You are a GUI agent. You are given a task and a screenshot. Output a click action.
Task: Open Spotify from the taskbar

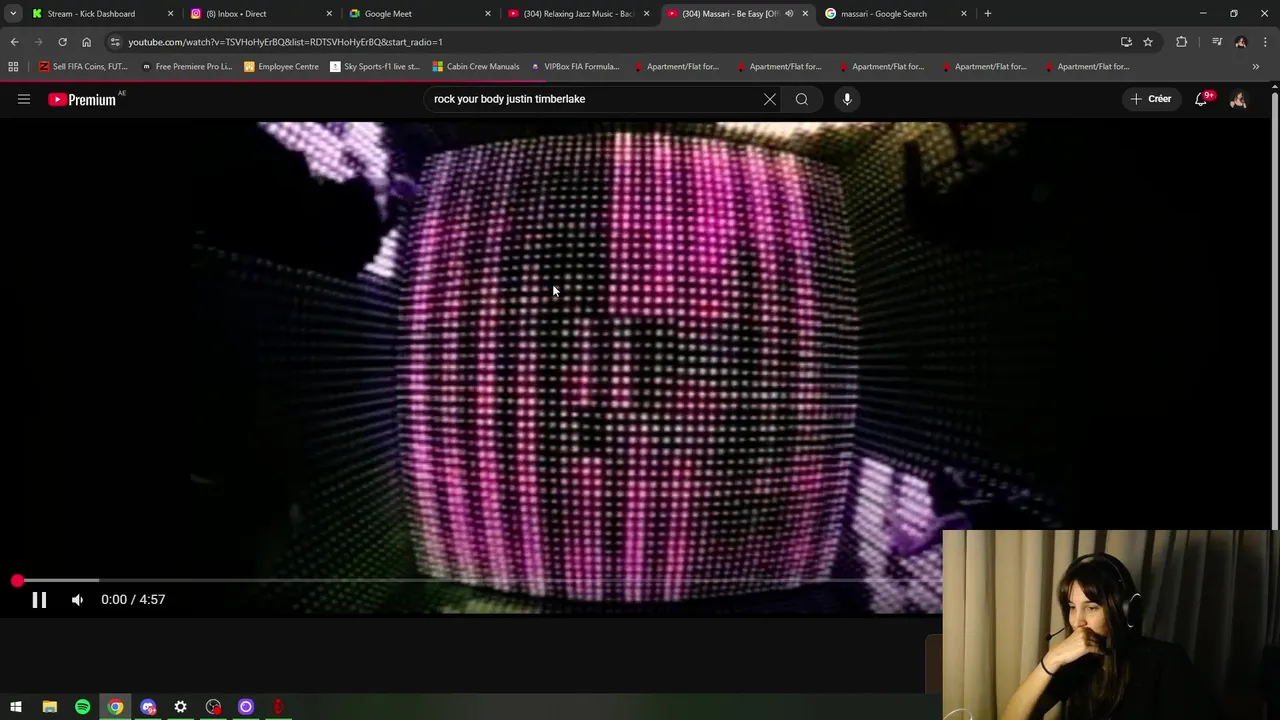[x=82, y=707]
